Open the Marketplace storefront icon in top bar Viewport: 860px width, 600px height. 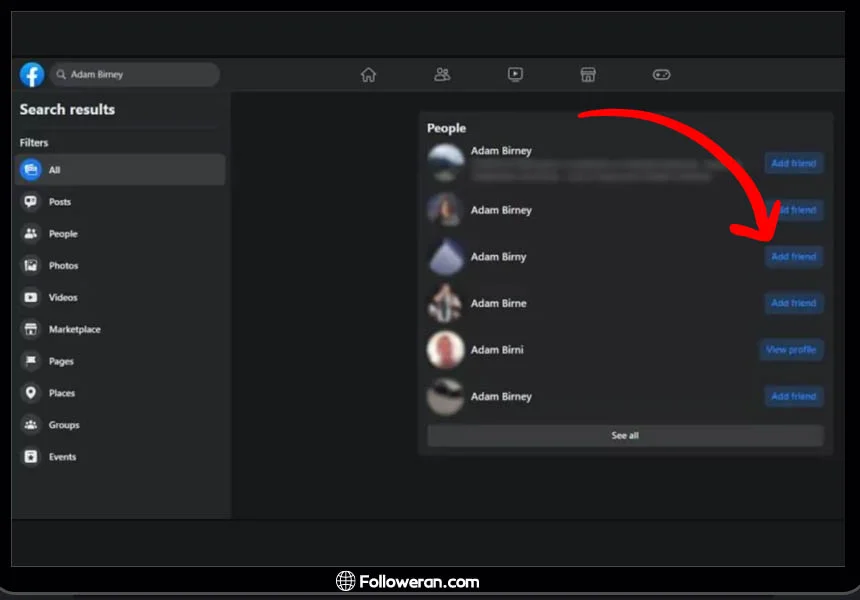point(588,75)
